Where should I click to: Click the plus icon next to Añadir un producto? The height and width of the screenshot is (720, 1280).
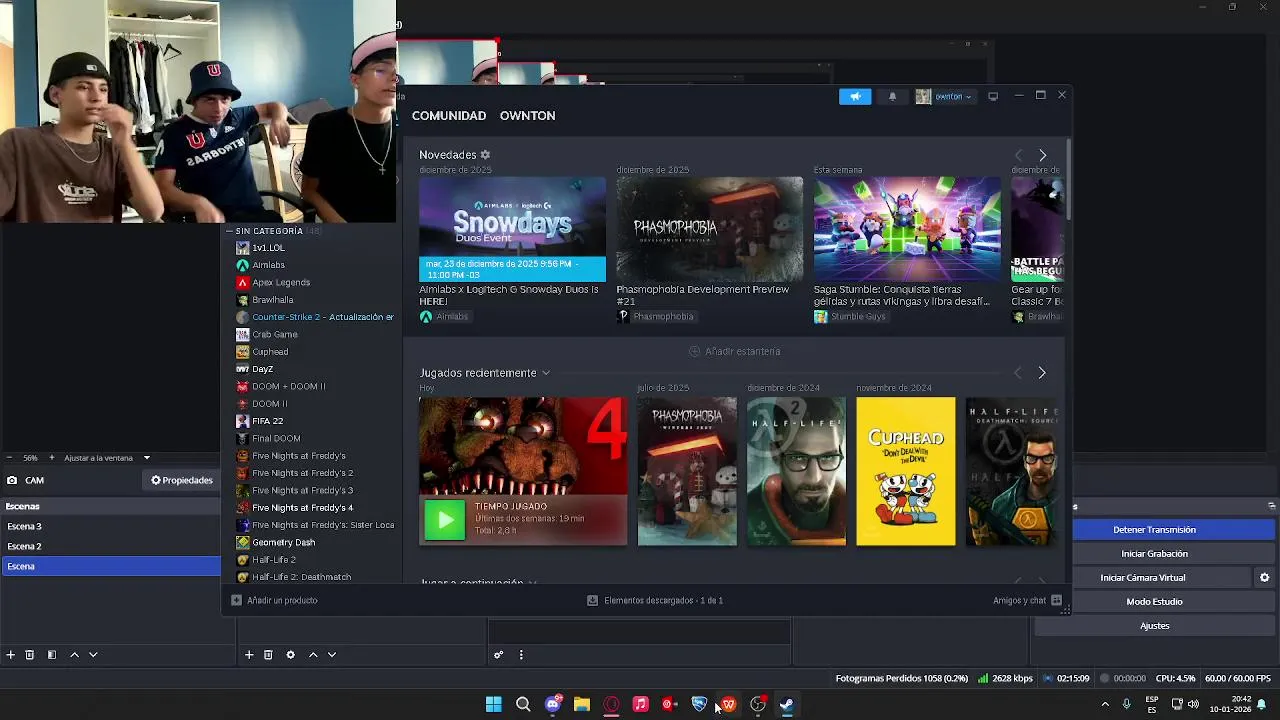[236, 600]
